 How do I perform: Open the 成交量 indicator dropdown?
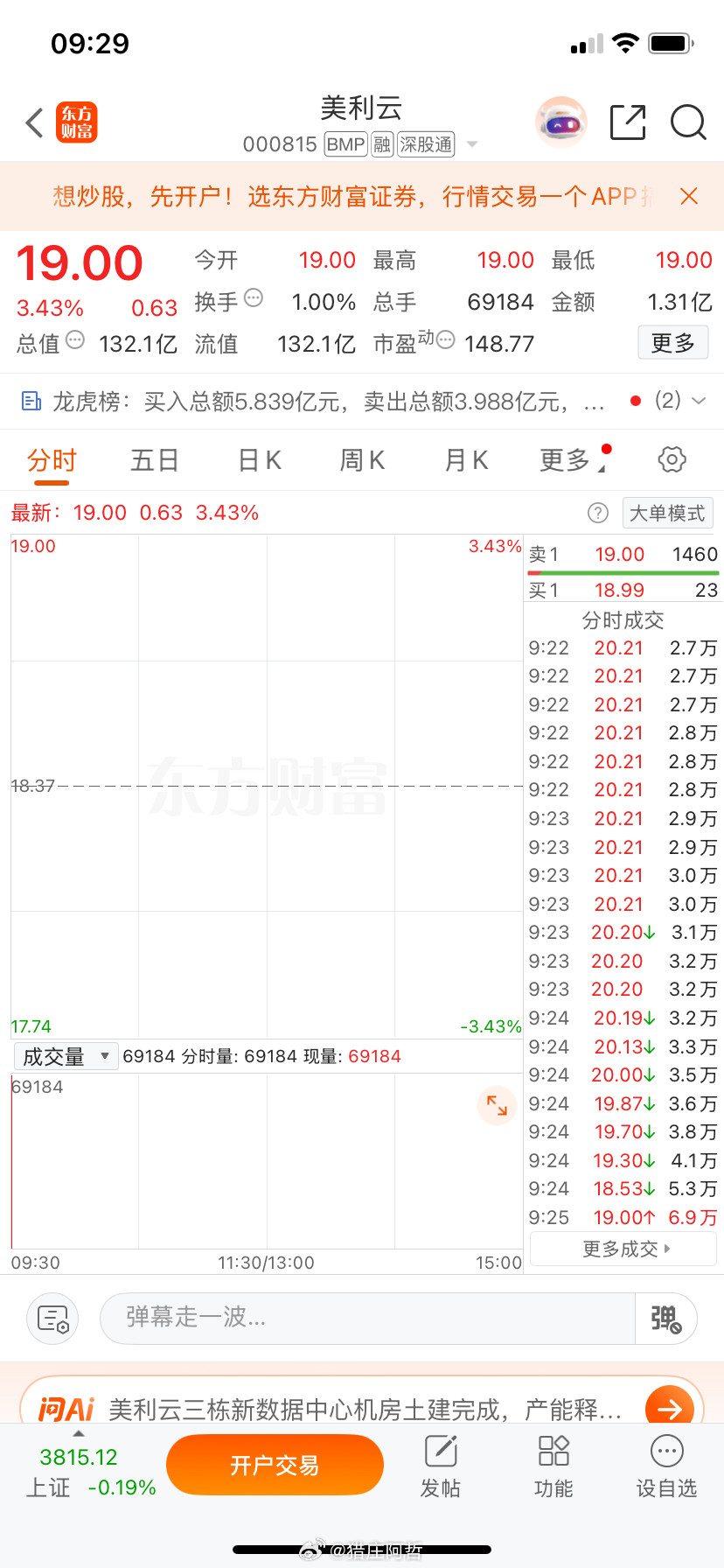click(x=66, y=1056)
